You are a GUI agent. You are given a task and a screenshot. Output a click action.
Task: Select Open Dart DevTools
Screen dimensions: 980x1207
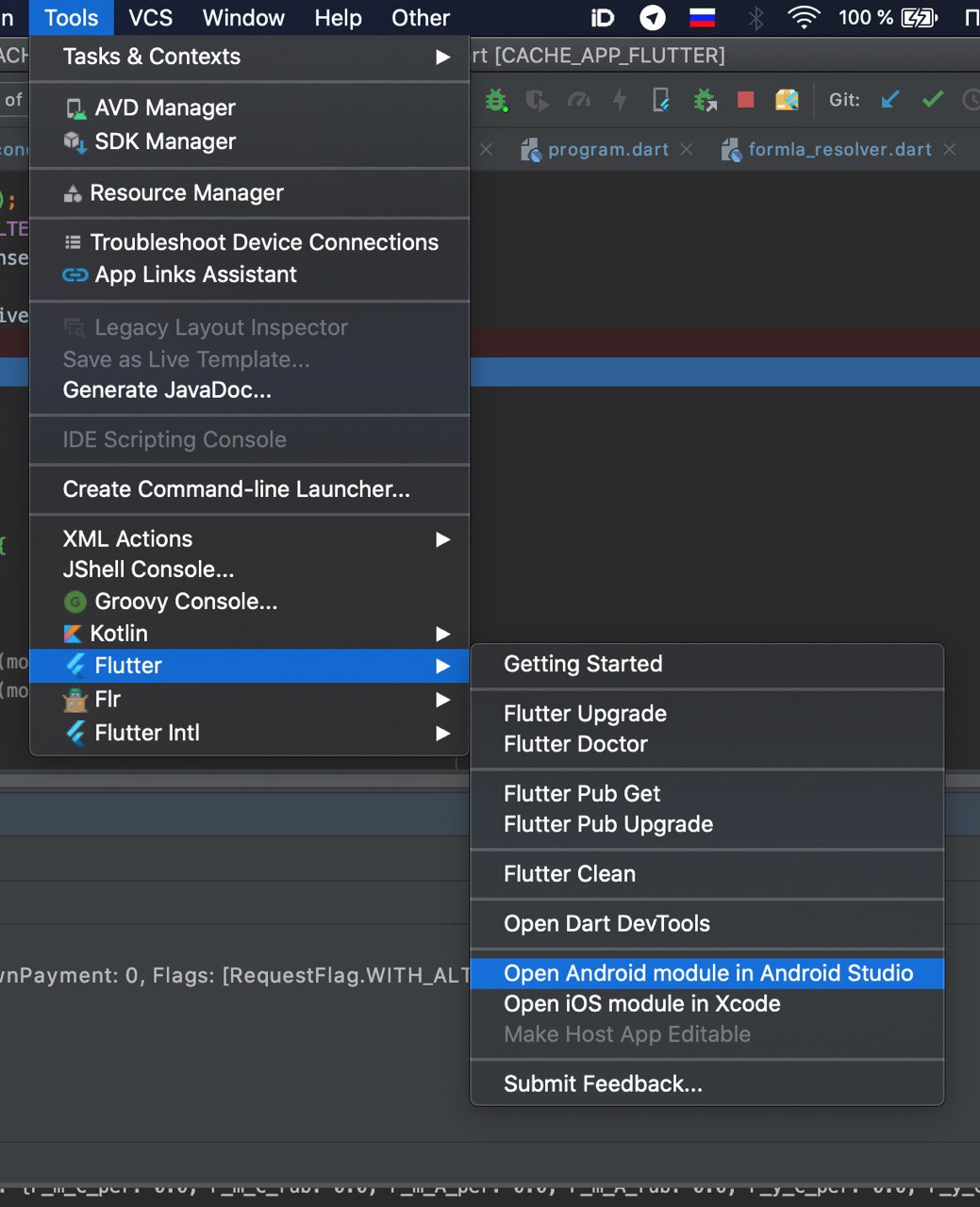707,924
